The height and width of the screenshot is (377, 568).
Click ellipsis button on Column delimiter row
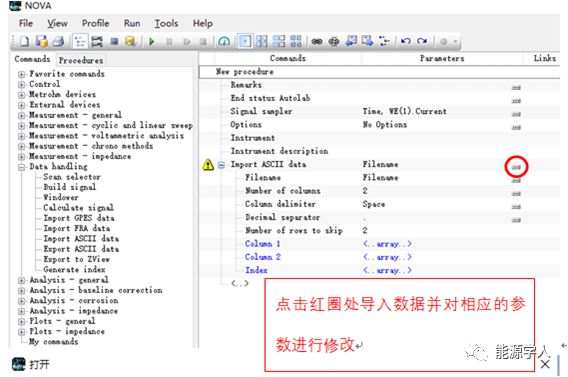point(516,207)
